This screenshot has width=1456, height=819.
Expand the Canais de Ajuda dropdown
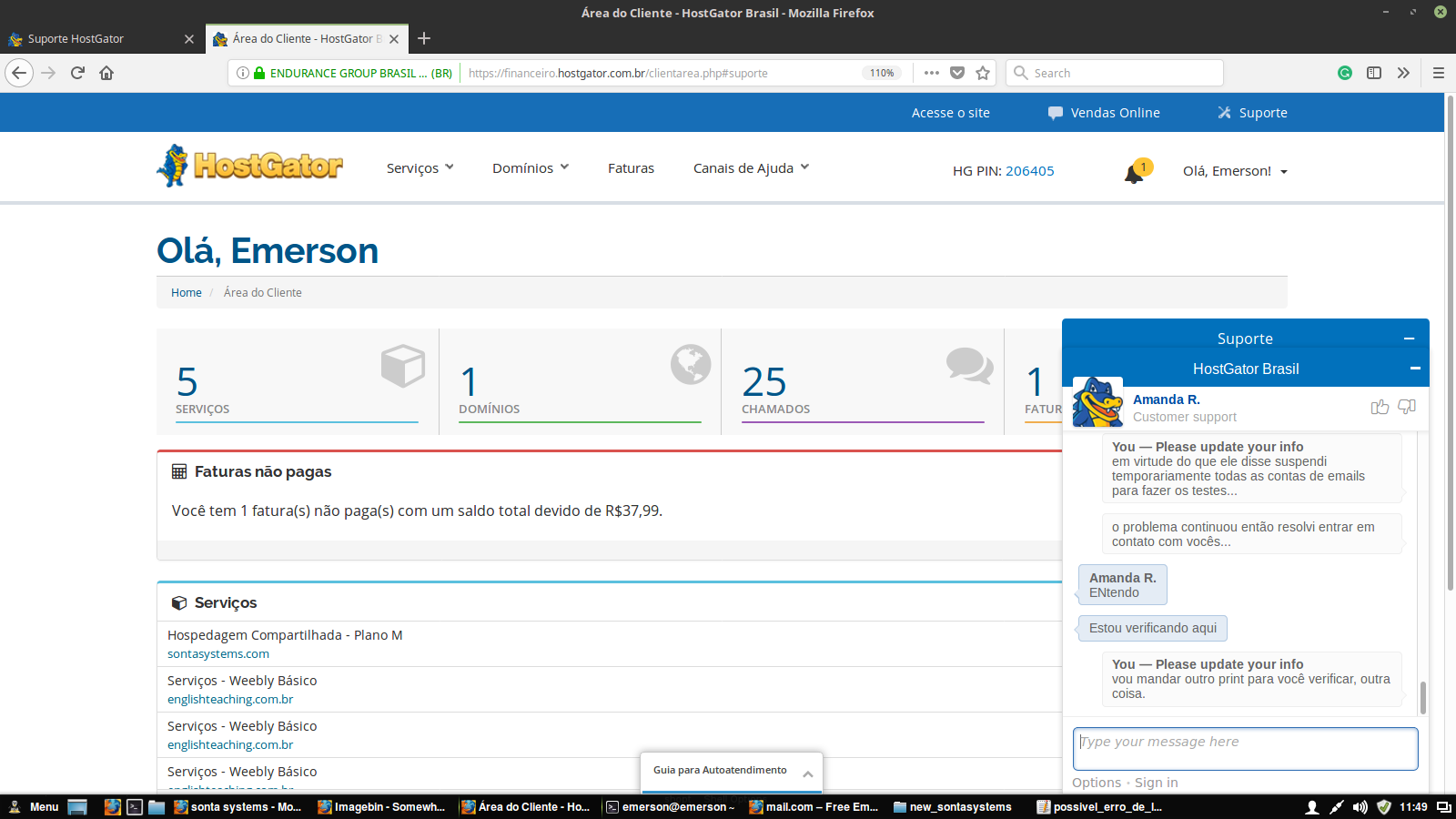click(751, 168)
